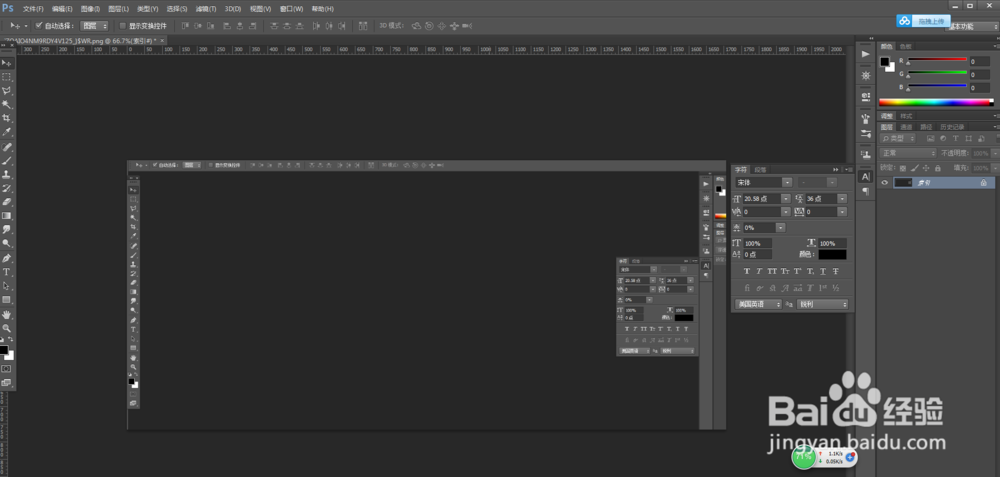Select the Path Selection tool
Image resolution: width=1000 pixels, height=477 pixels.
coord(7,286)
